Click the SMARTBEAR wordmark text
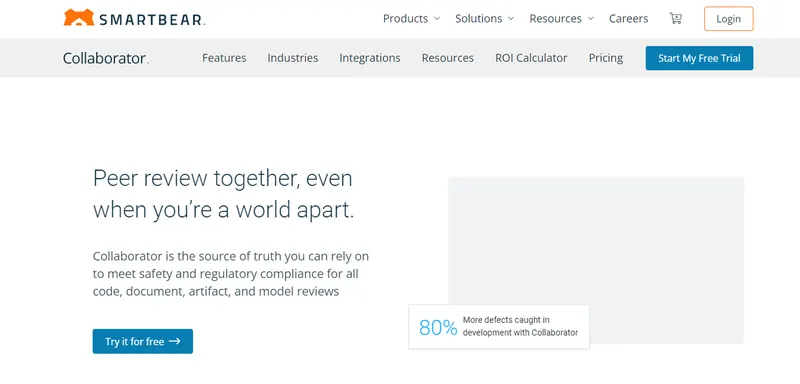This screenshot has width=800, height=384. click(x=152, y=20)
